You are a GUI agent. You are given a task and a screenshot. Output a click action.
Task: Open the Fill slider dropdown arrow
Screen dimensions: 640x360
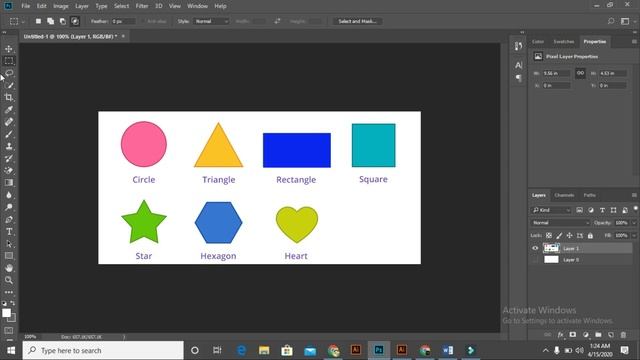click(x=634, y=236)
